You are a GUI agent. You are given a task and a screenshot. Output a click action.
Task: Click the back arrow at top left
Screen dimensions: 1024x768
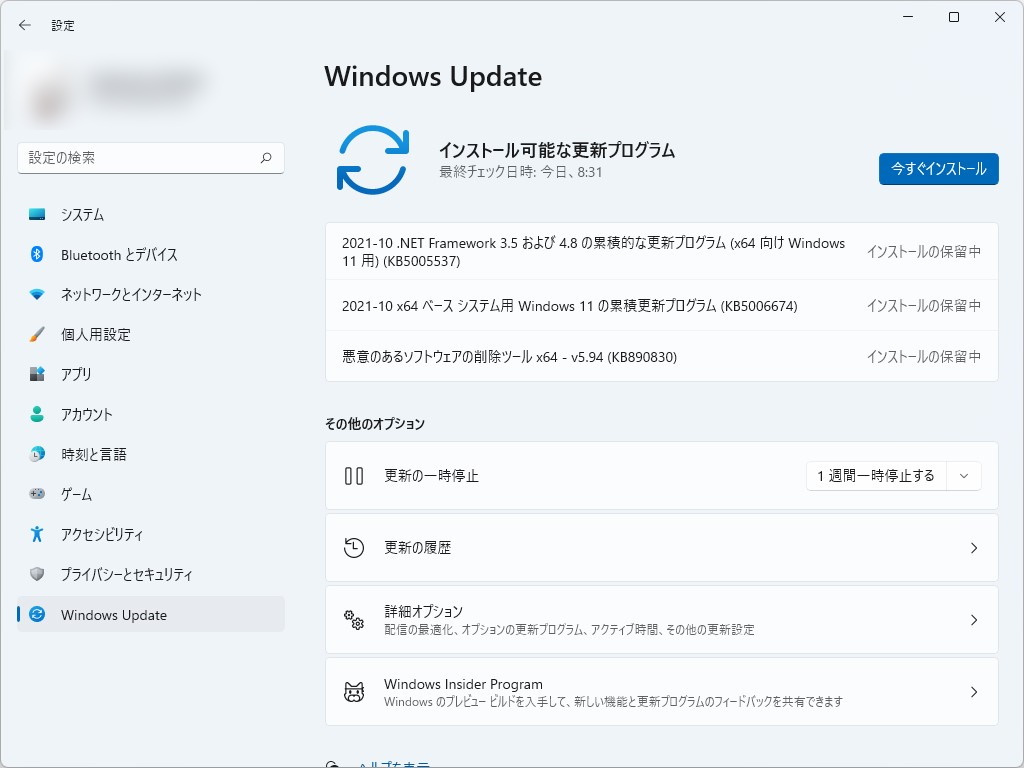pos(23,25)
